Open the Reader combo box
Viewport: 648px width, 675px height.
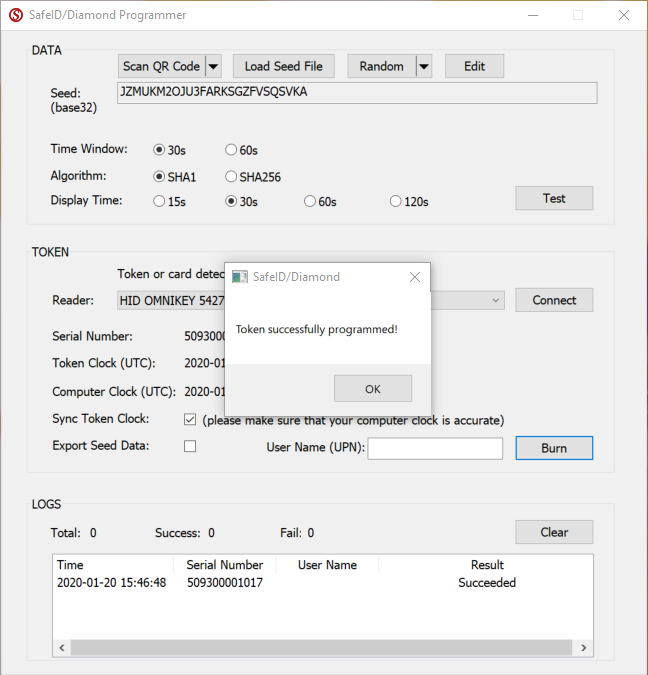(x=497, y=300)
